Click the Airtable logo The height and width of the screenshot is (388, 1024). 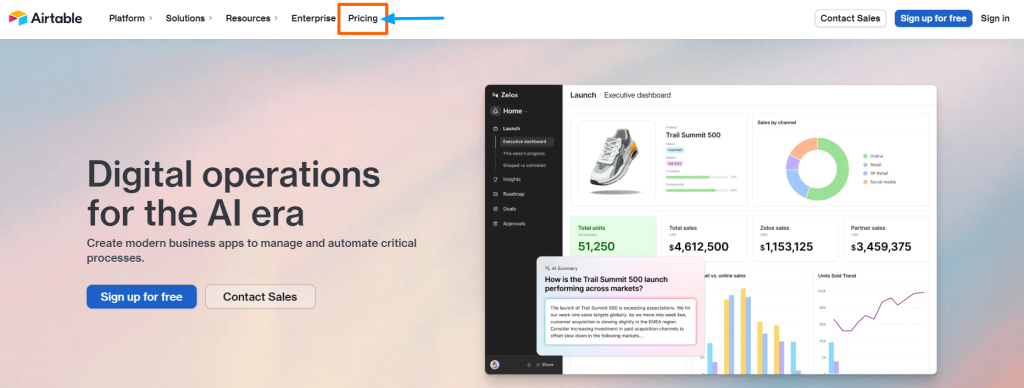pos(46,18)
